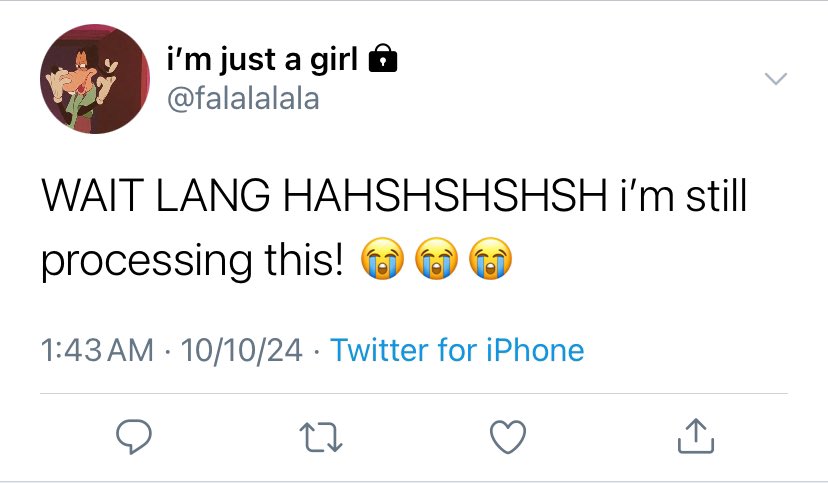The width and height of the screenshot is (828, 483).
Task: Click the words WAIT LANG in the tweet
Action: pyautogui.click(x=156, y=195)
